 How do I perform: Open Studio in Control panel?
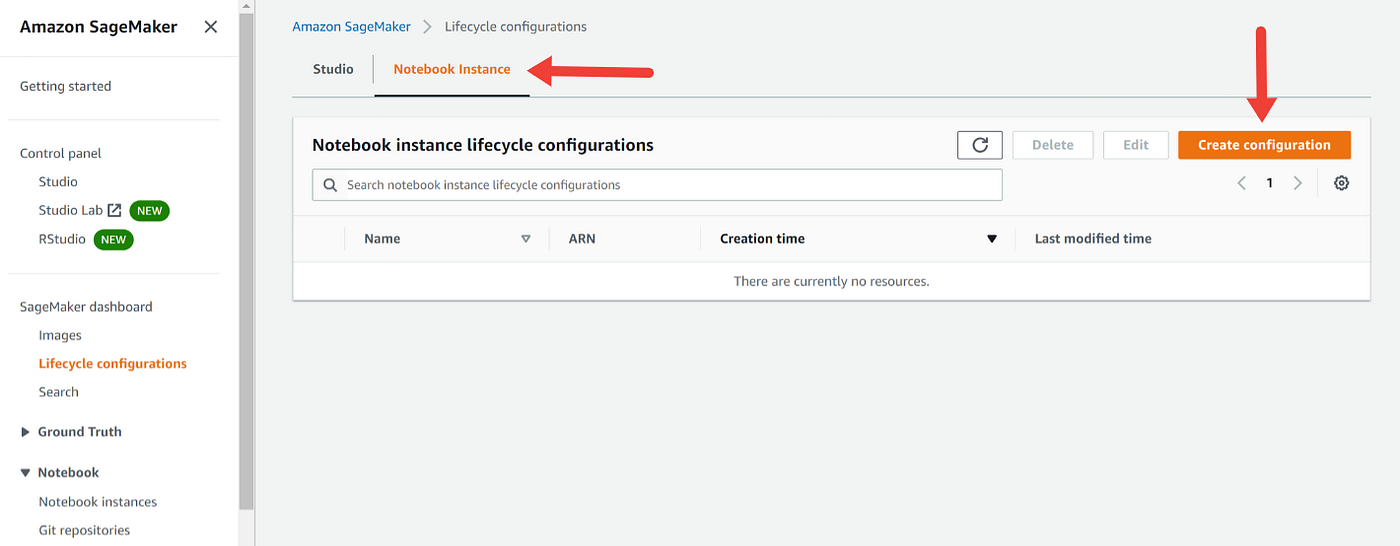[x=58, y=182]
